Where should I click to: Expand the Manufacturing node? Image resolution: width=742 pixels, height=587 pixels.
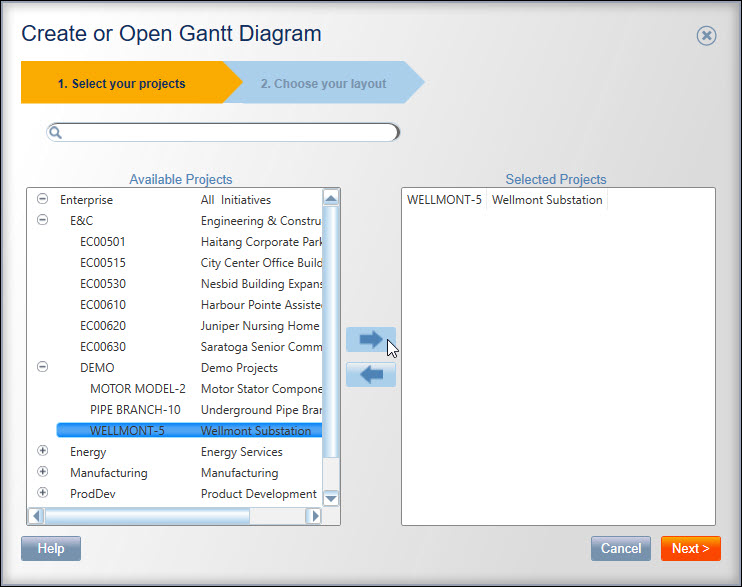click(x=43, y=471)
